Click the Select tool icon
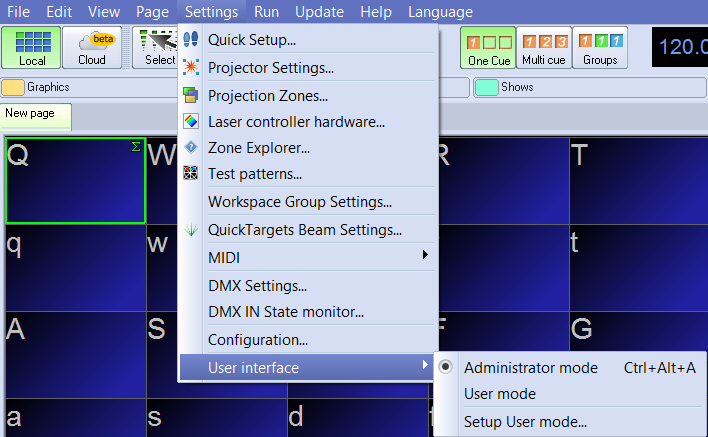Screen dimensions: 708x437 (156, 47)
